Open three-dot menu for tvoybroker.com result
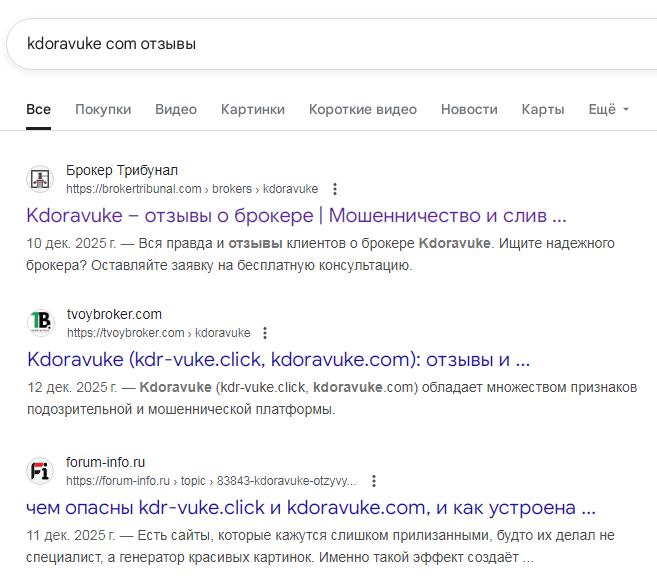657x578 pixels. 265,333
